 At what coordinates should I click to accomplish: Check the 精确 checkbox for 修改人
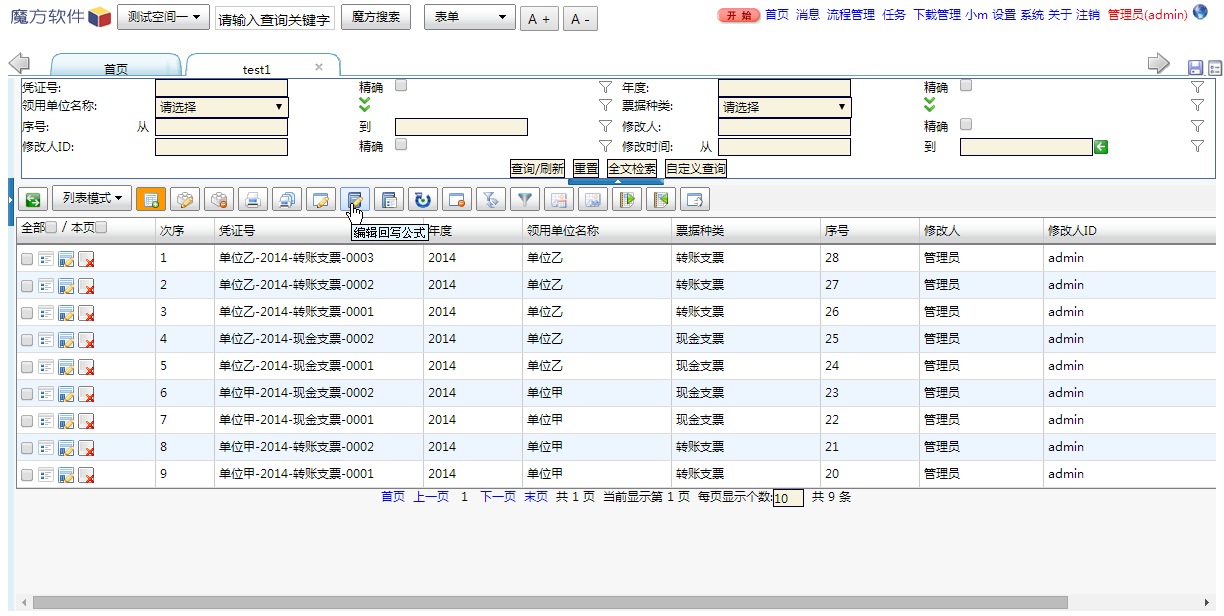966,124
